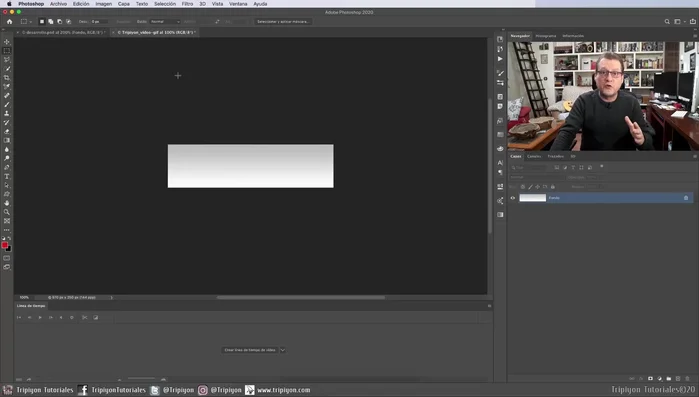Select the Move tool

7,42
